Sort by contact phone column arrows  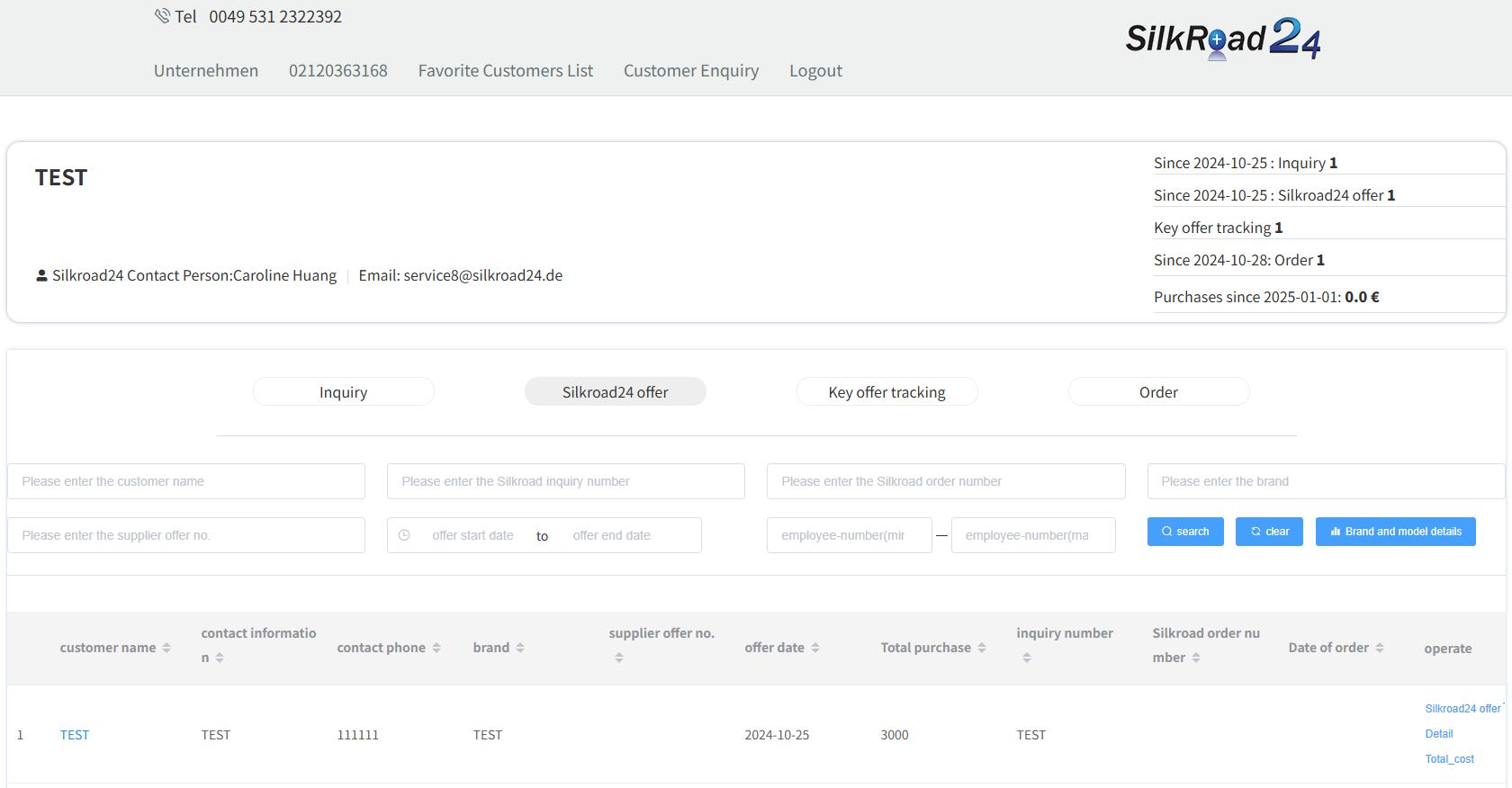pos(436,648)
